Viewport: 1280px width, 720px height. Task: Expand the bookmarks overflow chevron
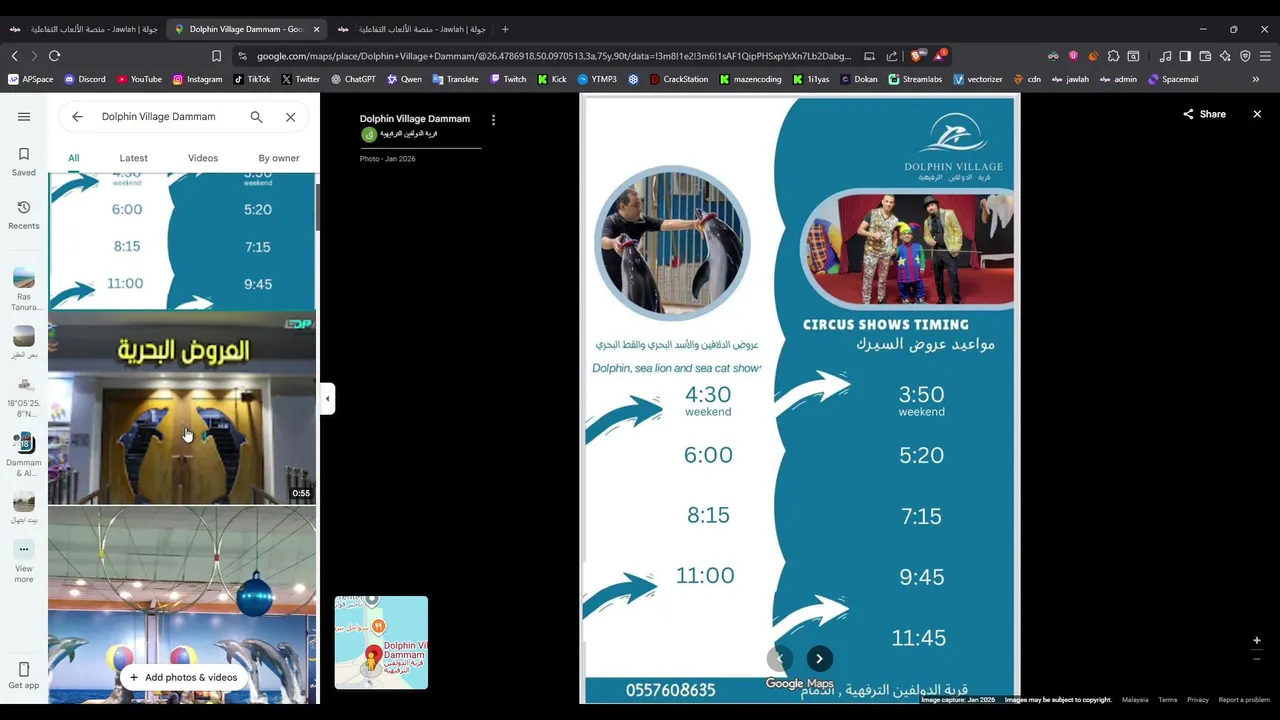point(1256,79)
